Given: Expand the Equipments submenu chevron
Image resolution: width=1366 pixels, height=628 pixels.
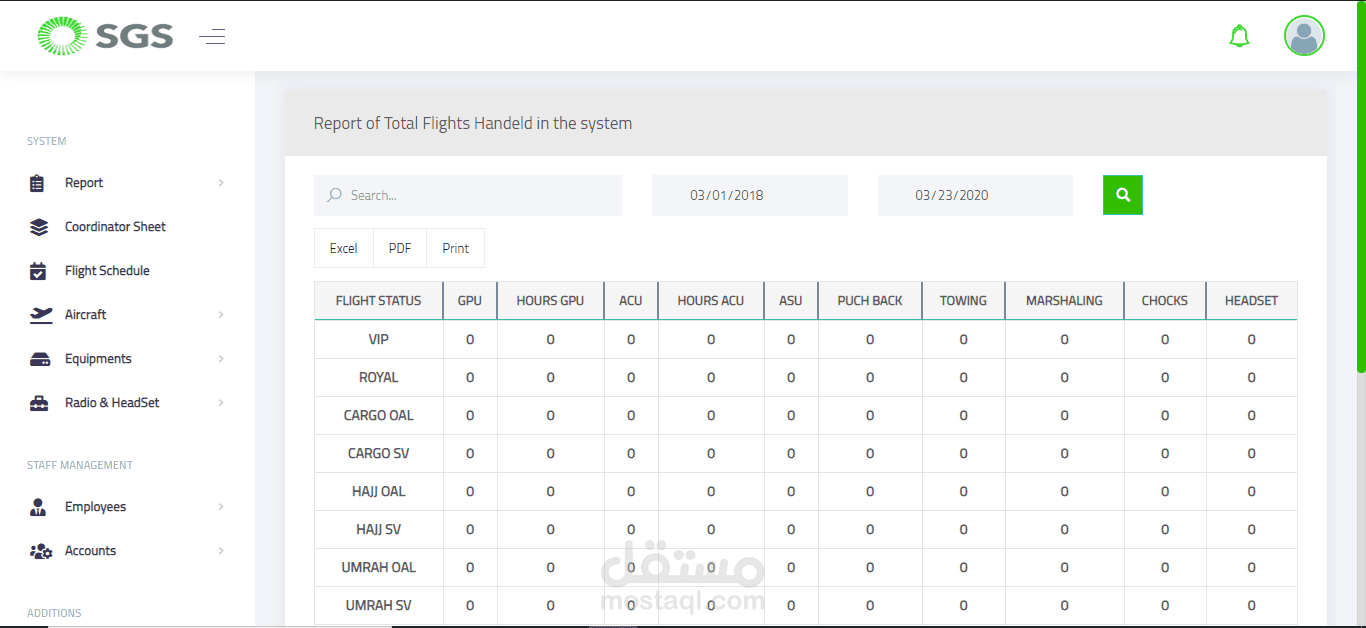Looking at the screenshot, I should (221, 359).
